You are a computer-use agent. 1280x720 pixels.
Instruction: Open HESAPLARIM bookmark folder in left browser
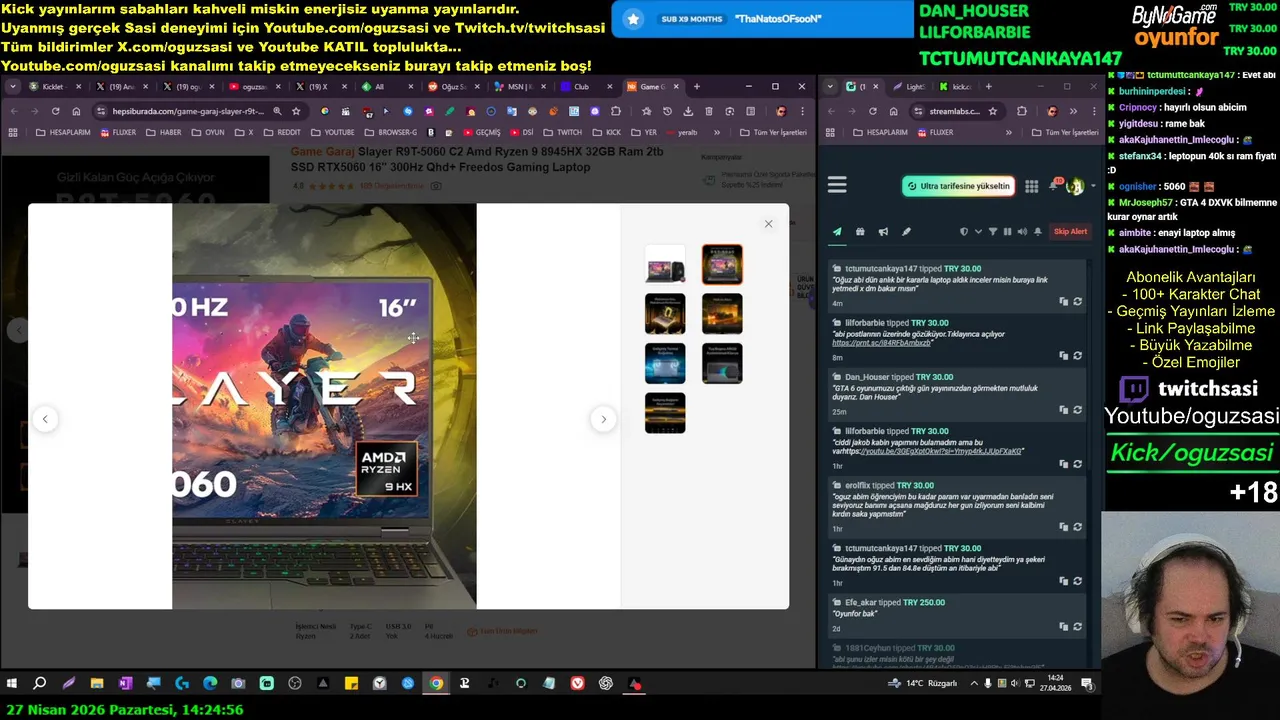[x=62, y=132]
